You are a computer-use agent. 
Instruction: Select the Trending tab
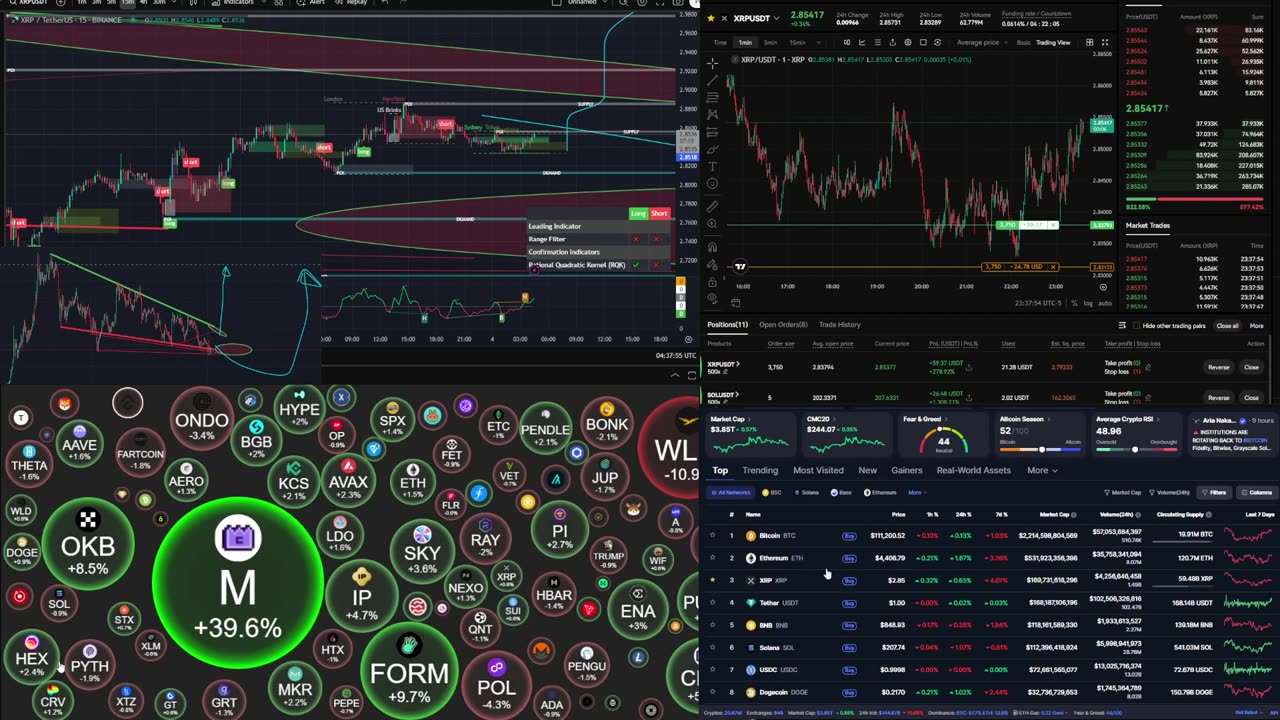(x=760, y=470)
